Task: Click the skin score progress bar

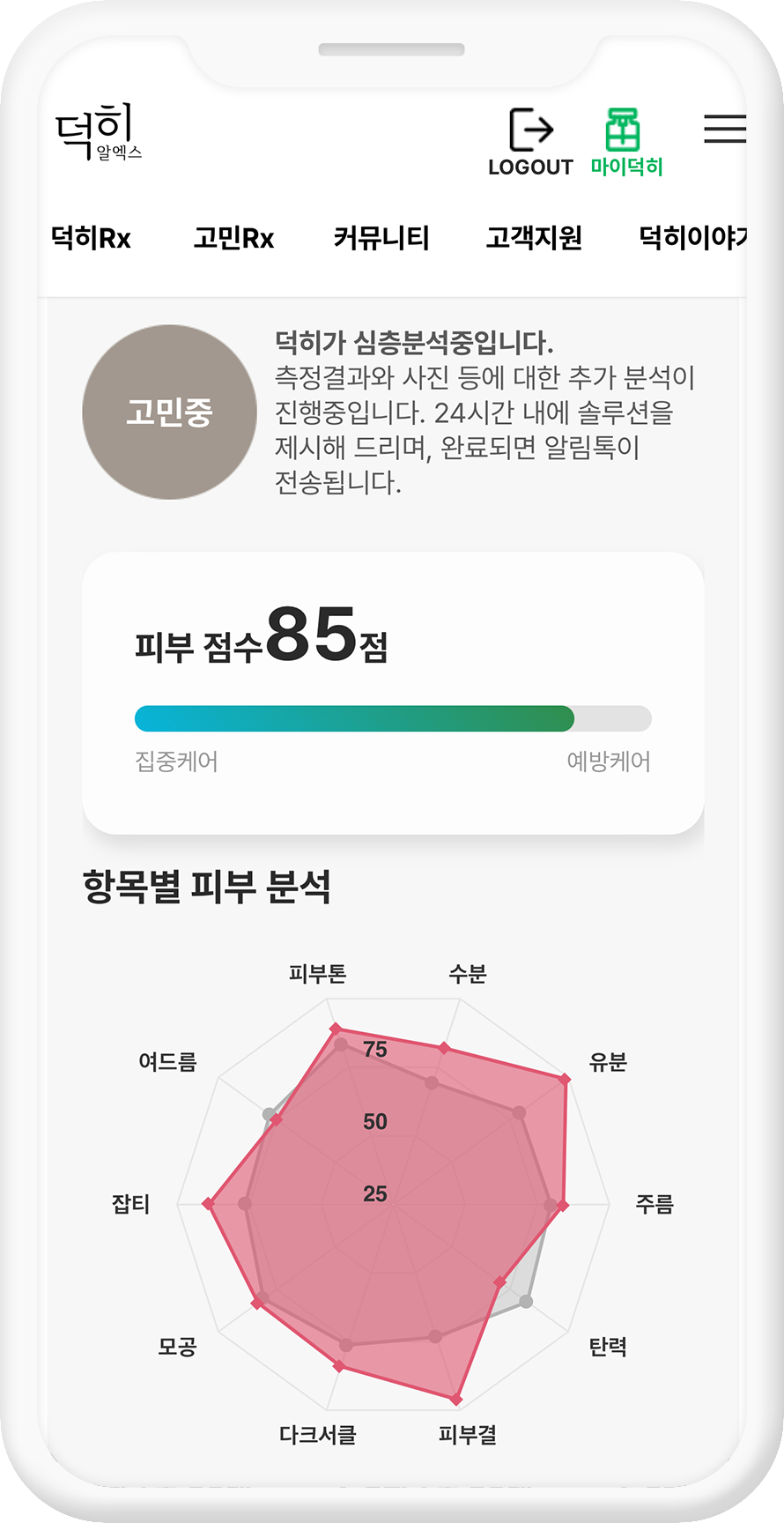Action: point(393,718)
